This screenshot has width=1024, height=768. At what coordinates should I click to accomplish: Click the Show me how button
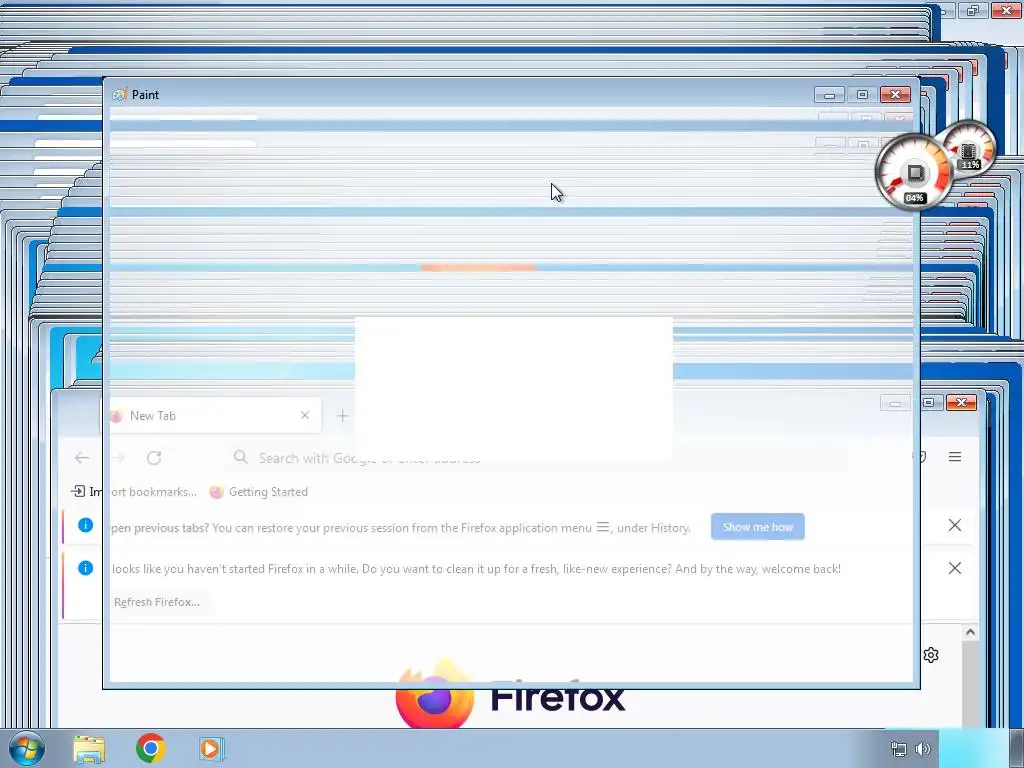(758, 527)
